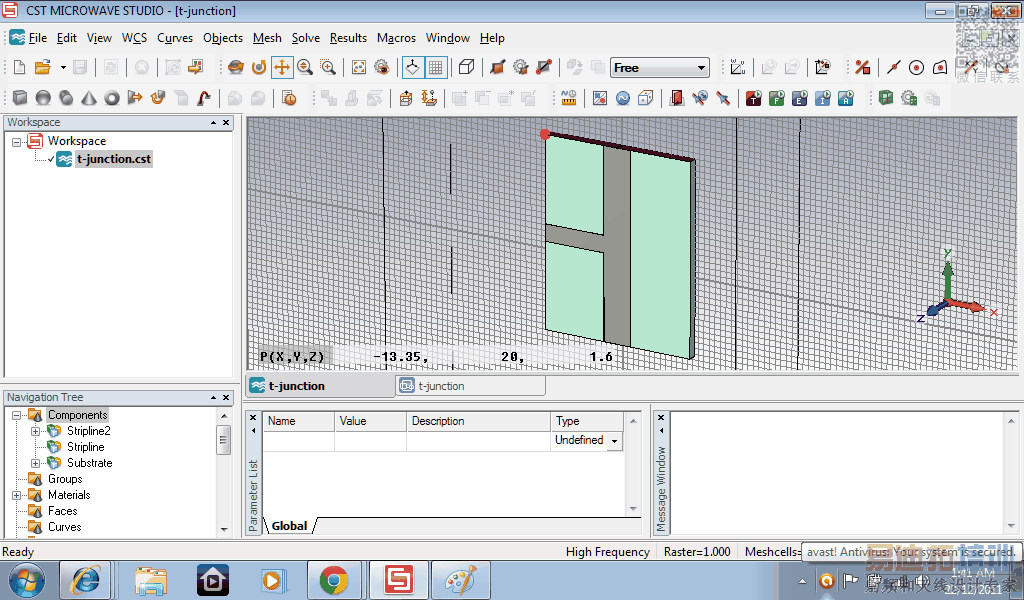Expand the Materials tree node
Screen dimensions: 1024x600
click(x=17, y=495)
